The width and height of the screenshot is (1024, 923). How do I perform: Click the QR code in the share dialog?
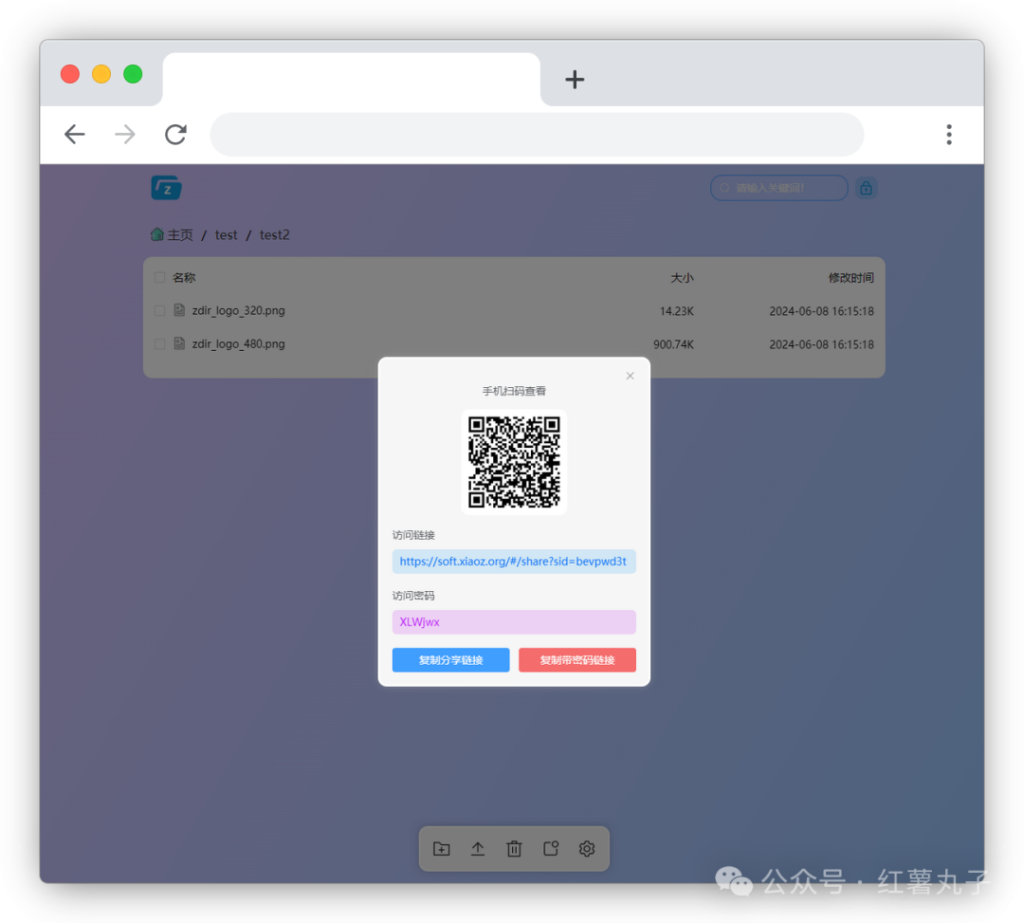coord(515,462)
